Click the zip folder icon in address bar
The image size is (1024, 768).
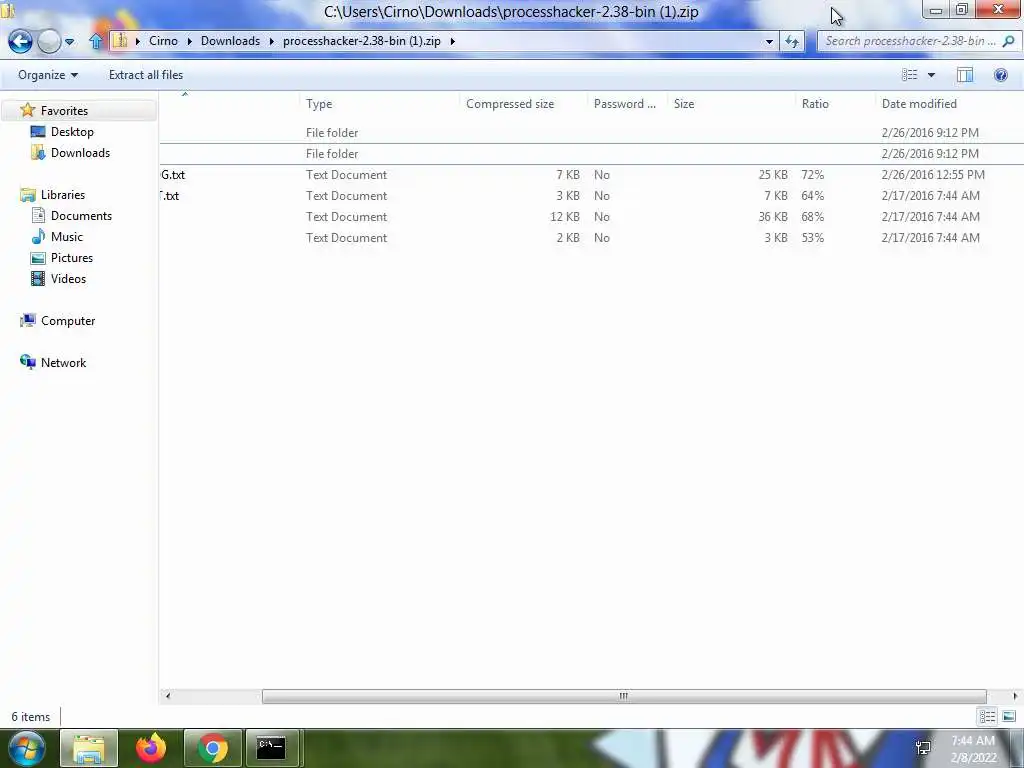[120, 40]
